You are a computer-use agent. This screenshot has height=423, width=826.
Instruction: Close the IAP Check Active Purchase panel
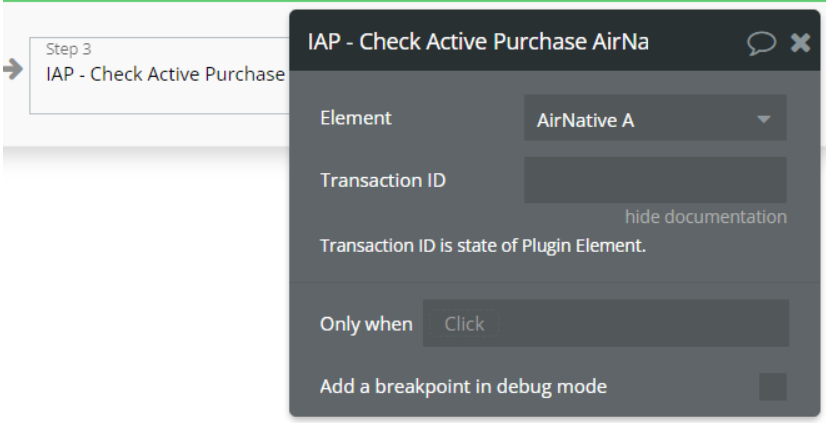(x=800, y=42)
